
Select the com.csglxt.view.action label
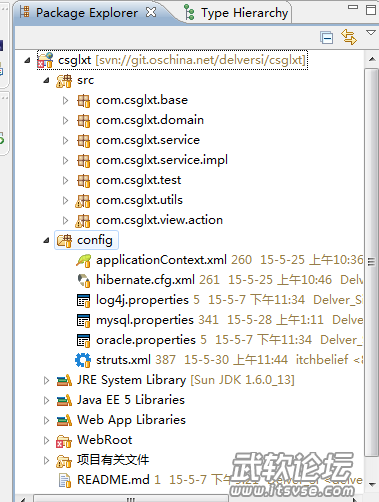click(159, 220)
